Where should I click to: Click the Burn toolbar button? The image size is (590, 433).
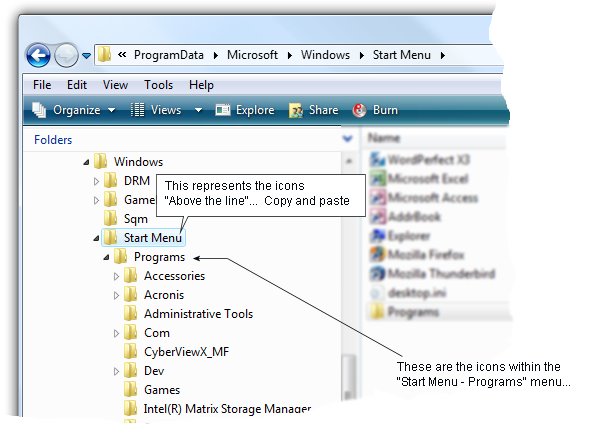pos(375,110)
